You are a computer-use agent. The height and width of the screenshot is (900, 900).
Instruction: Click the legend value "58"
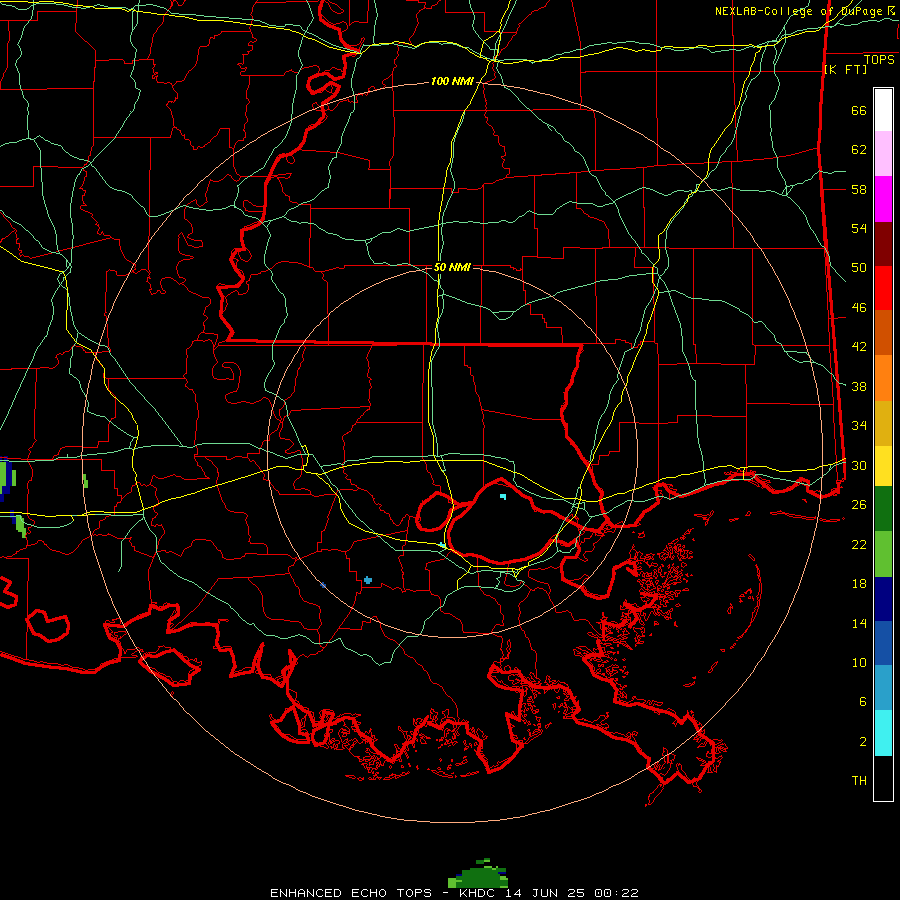pyautogui.click(x=859, y=189)
